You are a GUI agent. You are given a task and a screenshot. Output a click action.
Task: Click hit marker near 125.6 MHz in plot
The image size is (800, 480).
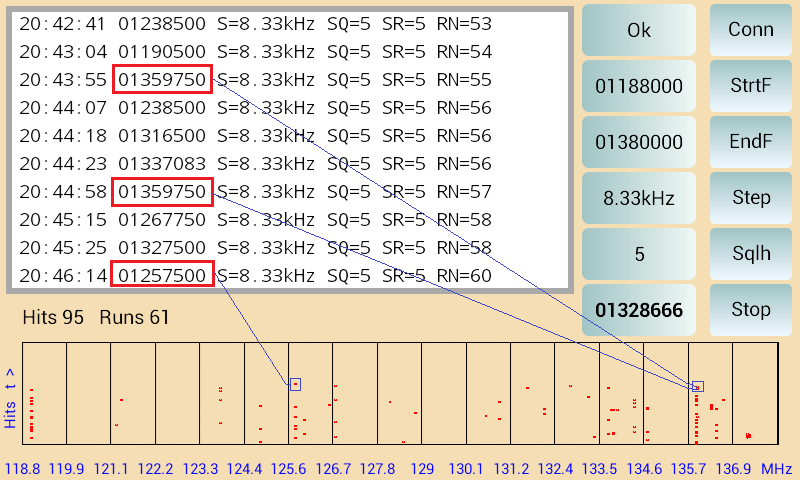(295, 384)
